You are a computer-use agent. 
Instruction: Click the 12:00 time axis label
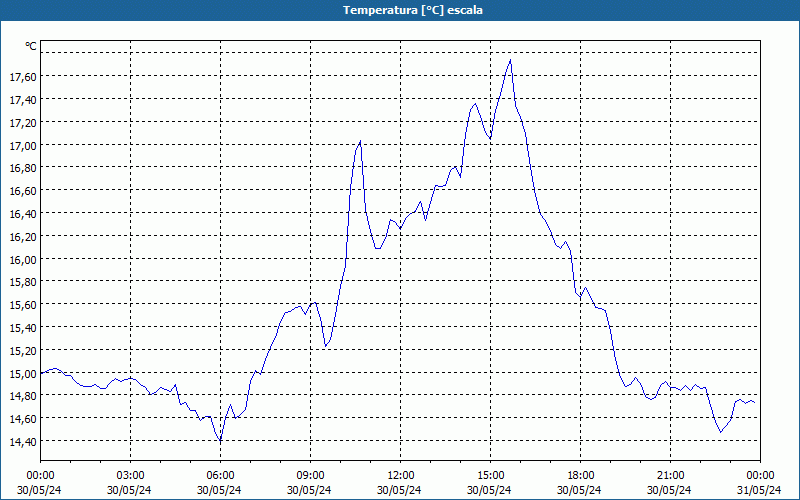pyautogui.click(x=401, y=476)
